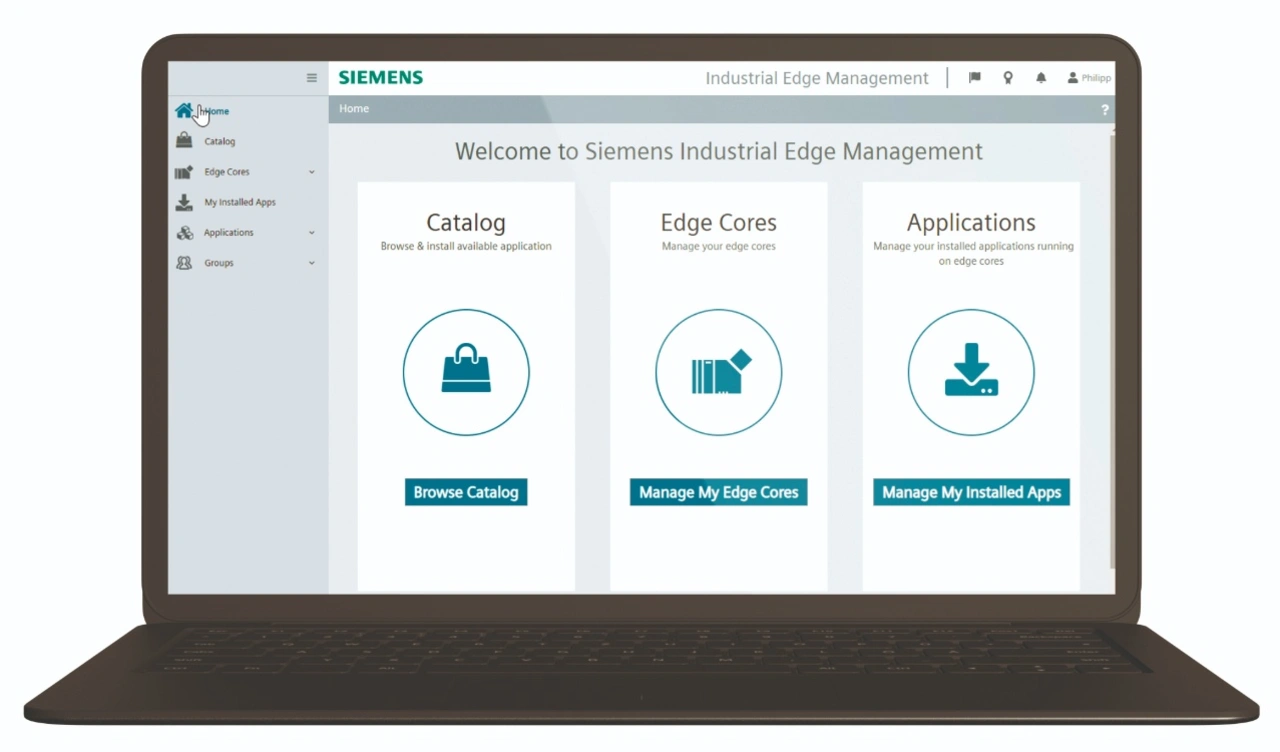This screenshot has height=752, width=1280.
Task: Open notifications bell icon
Action: [1041, 78]
